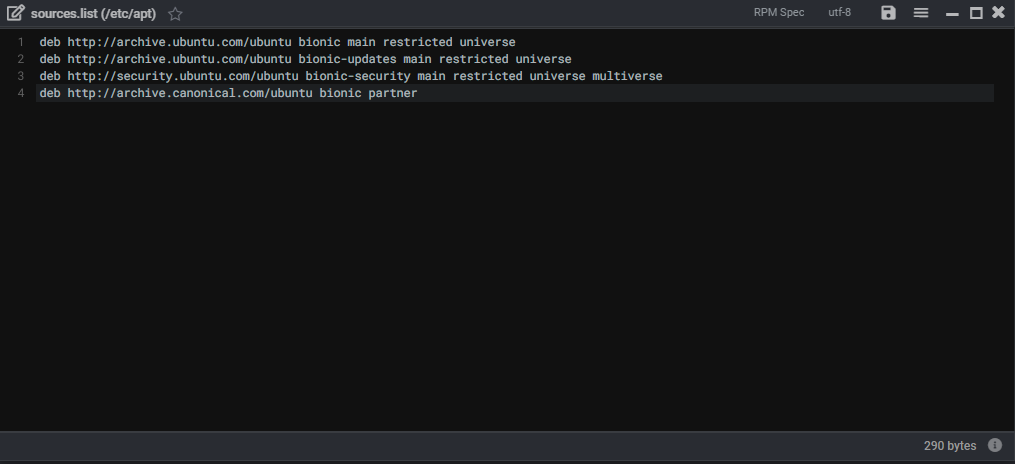Click the edit pencil icon beside file name
This screenshot has height=464, width=1015.
16,13
